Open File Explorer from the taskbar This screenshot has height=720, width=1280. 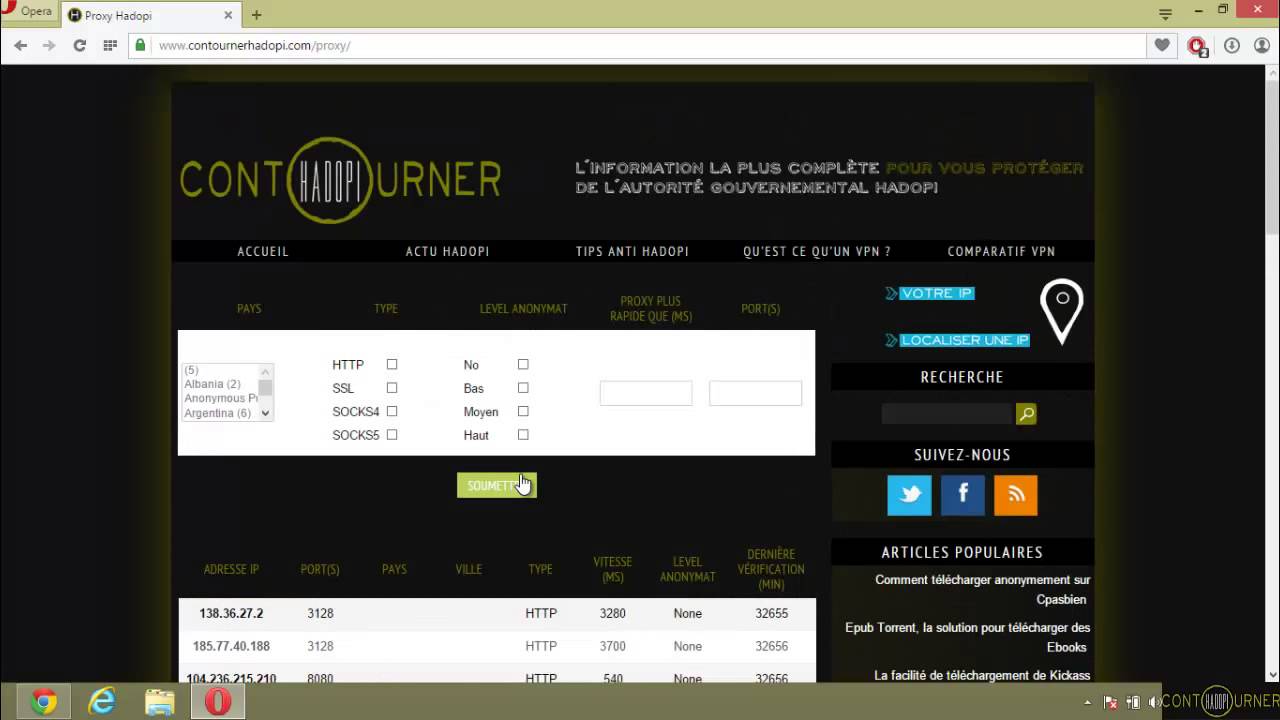click(160, 702)
